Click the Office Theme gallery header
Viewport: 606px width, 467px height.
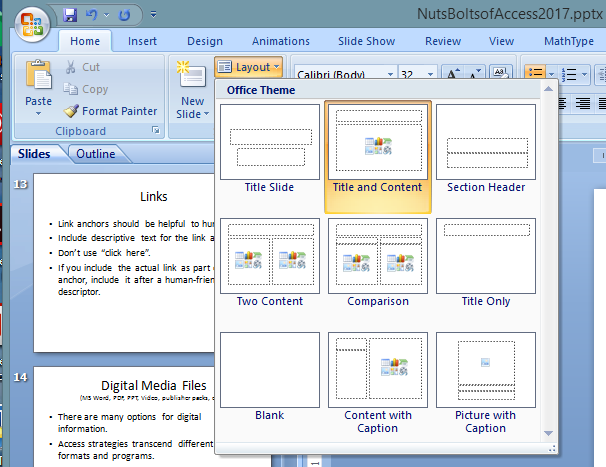point(378,90)
